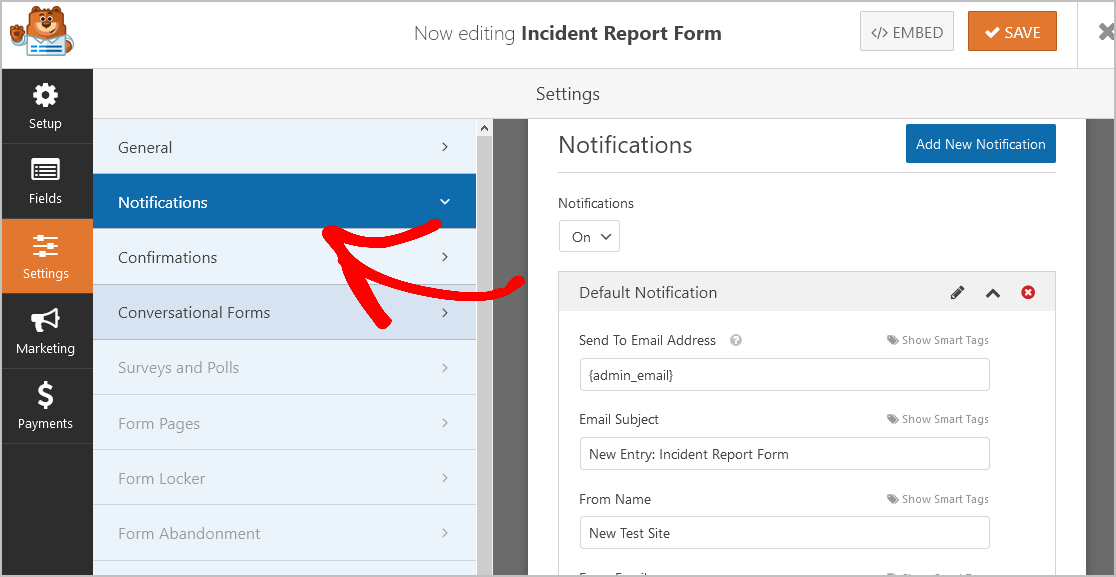Open the Setup gear panel

pyautogui.click(x=46, y=107)
